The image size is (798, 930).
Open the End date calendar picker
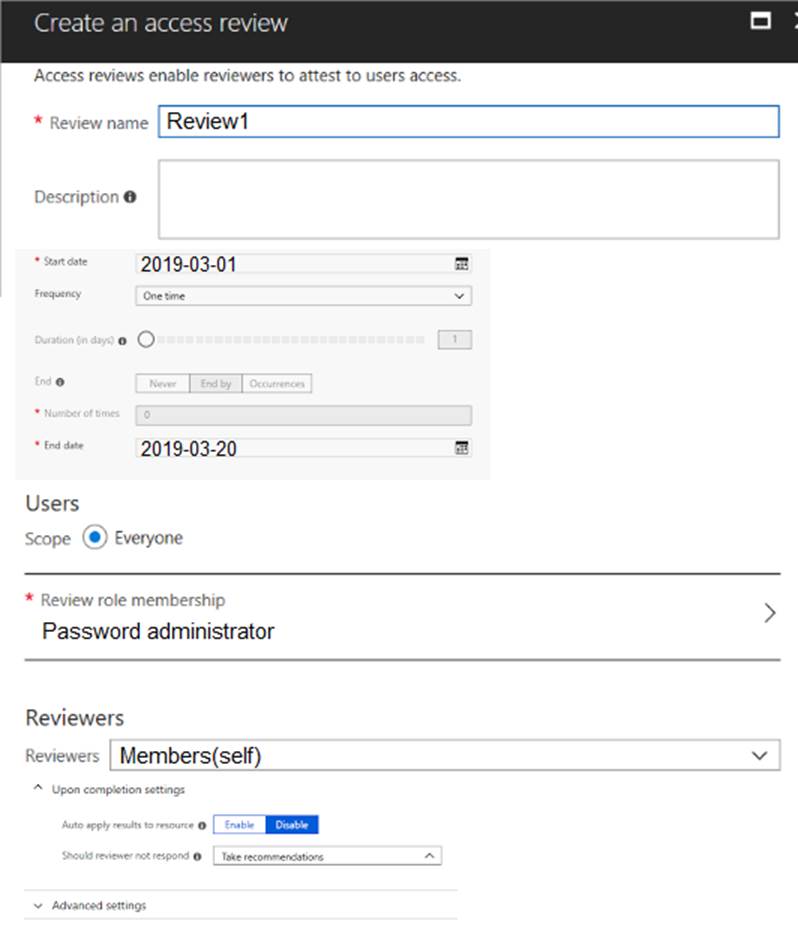click(x=461, y=448)
